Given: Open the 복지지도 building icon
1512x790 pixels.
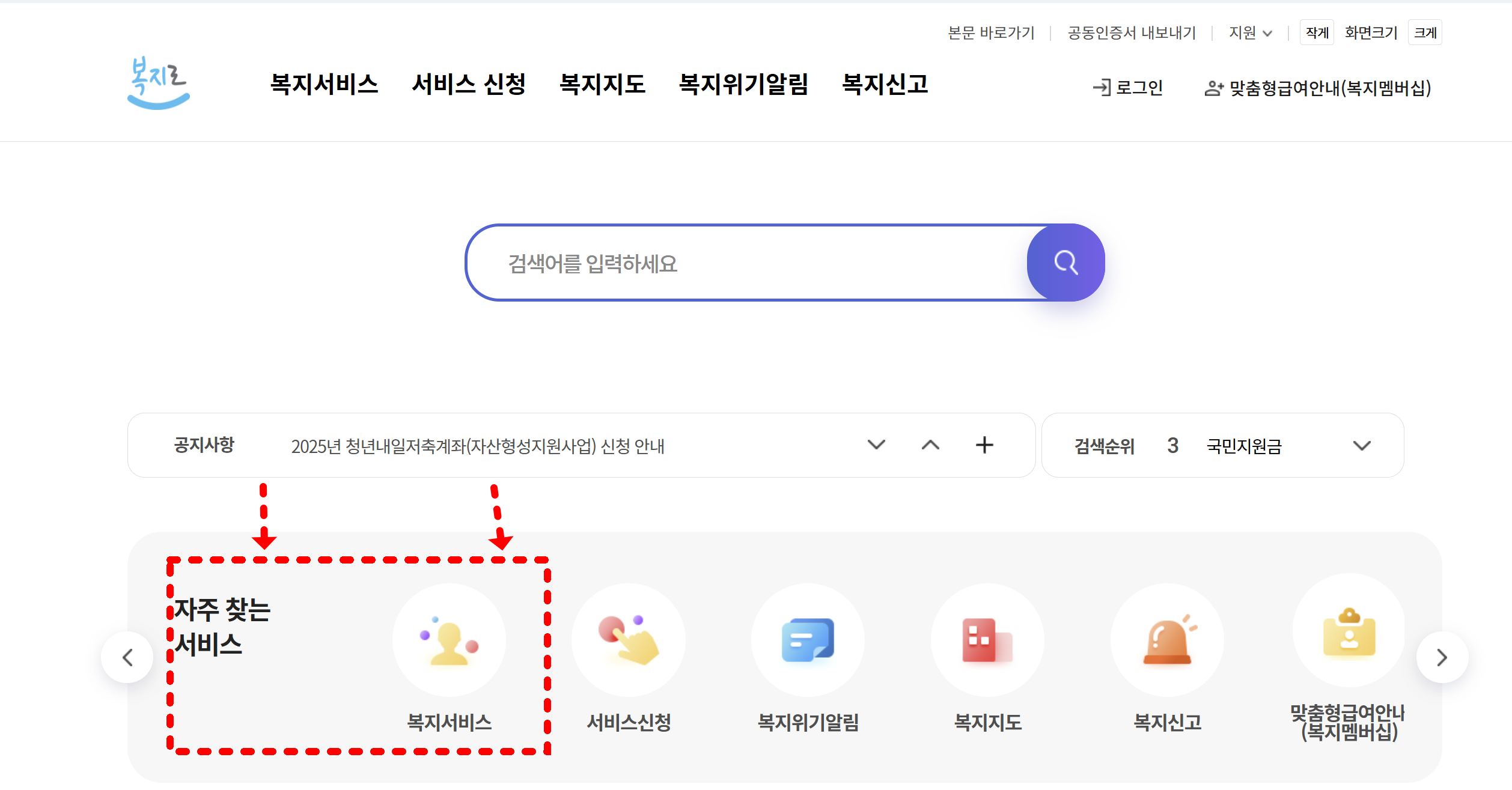Looking at the screenshot, I should [x=987, y=640].
